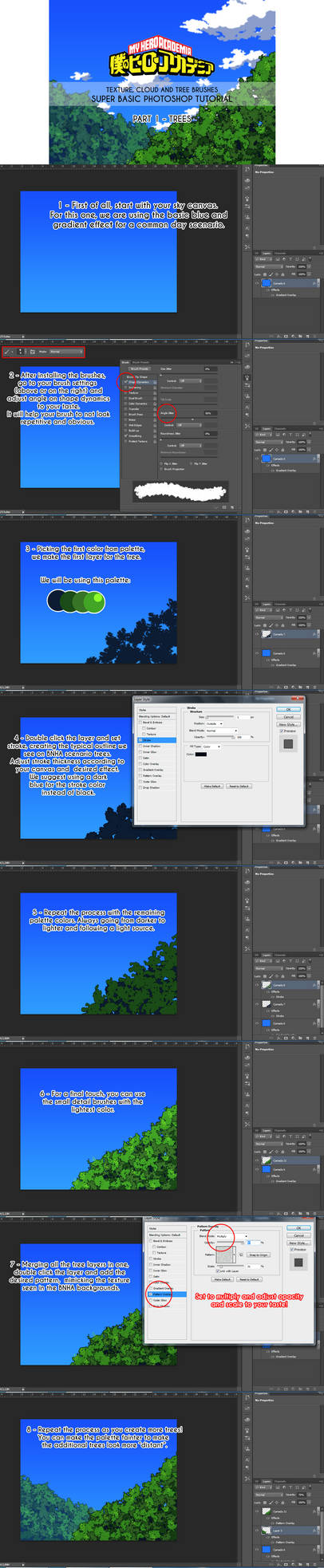Click Make Default in the Stroke dialog
Image resolution: width=324 pixels, height=1568 pixels.
[x=211, y=786]
